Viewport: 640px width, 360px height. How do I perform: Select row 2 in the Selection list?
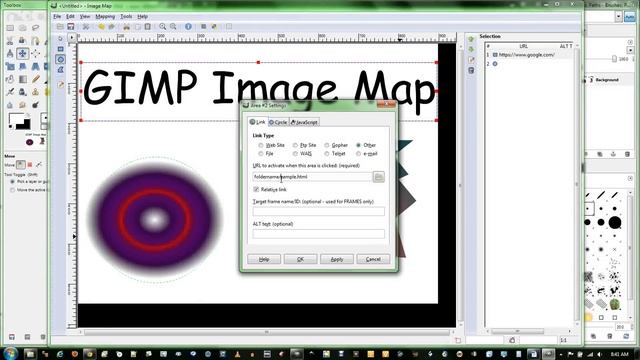[x=530, y=64]
